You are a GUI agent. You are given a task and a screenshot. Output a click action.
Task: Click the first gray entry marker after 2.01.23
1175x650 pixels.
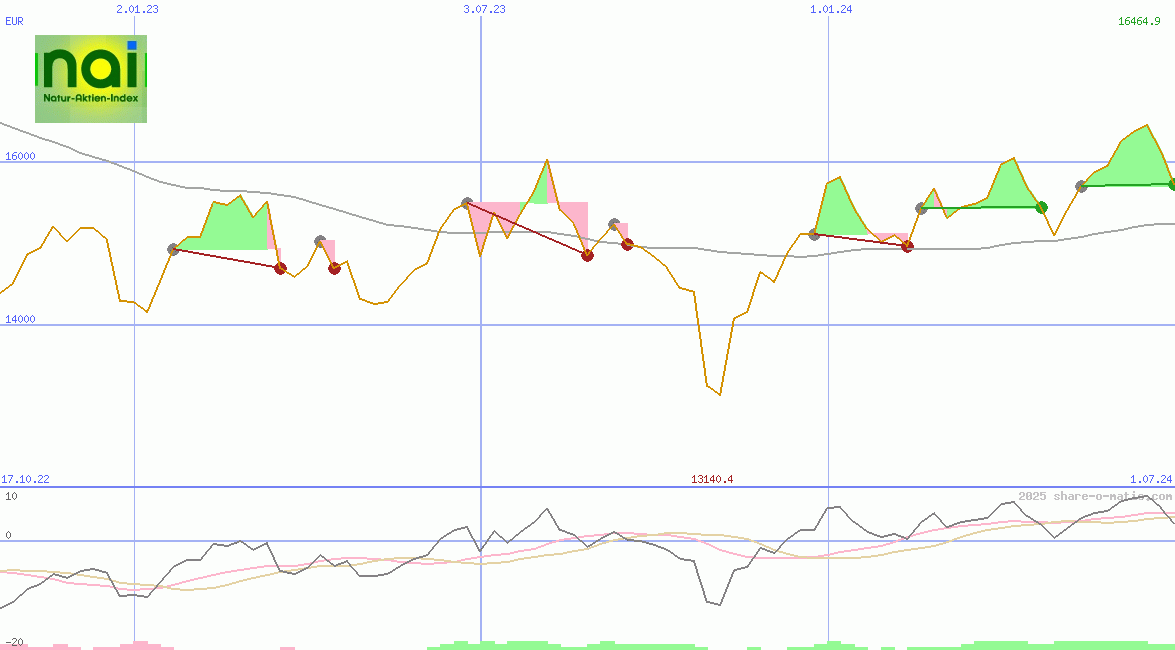[173, 249]
